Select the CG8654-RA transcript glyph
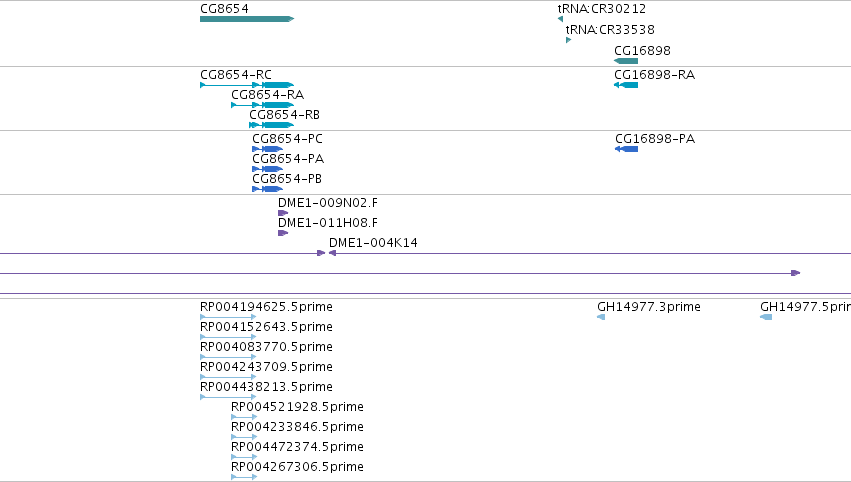The width and height of the screenshot is (851, 482). tap(263, 105)
